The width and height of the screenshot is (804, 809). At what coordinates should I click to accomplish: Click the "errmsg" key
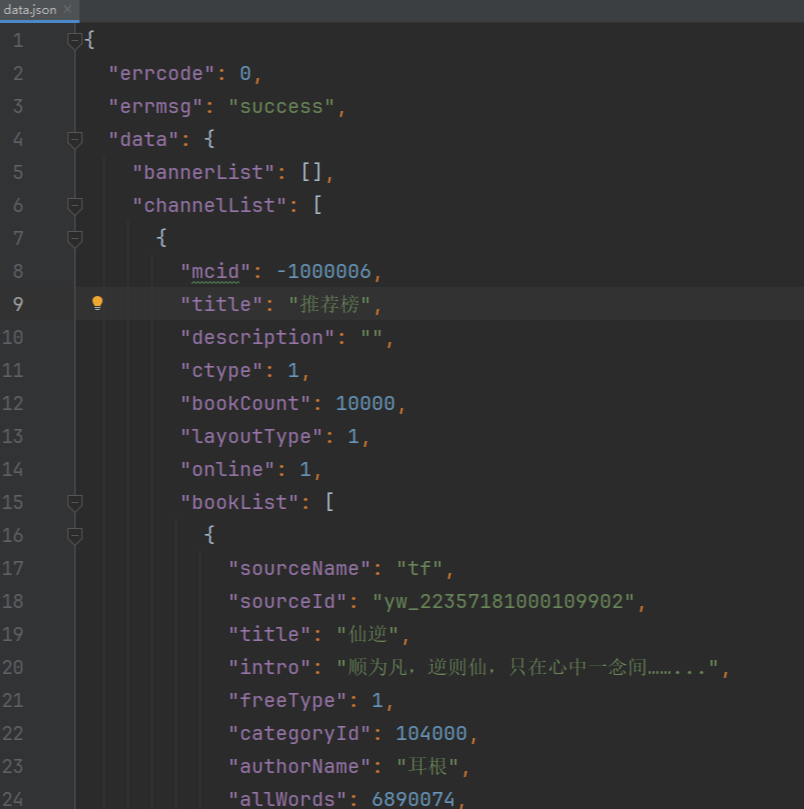155,107
